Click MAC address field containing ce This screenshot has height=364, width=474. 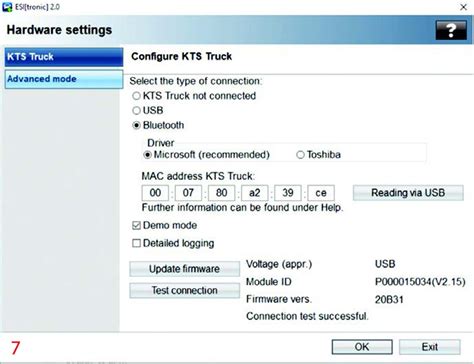pyautogui.click(x=321, y=193)
